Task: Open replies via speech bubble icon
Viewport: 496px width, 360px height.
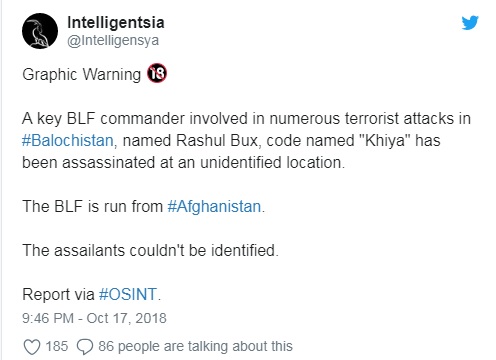Action: click(x=85, y=347)
